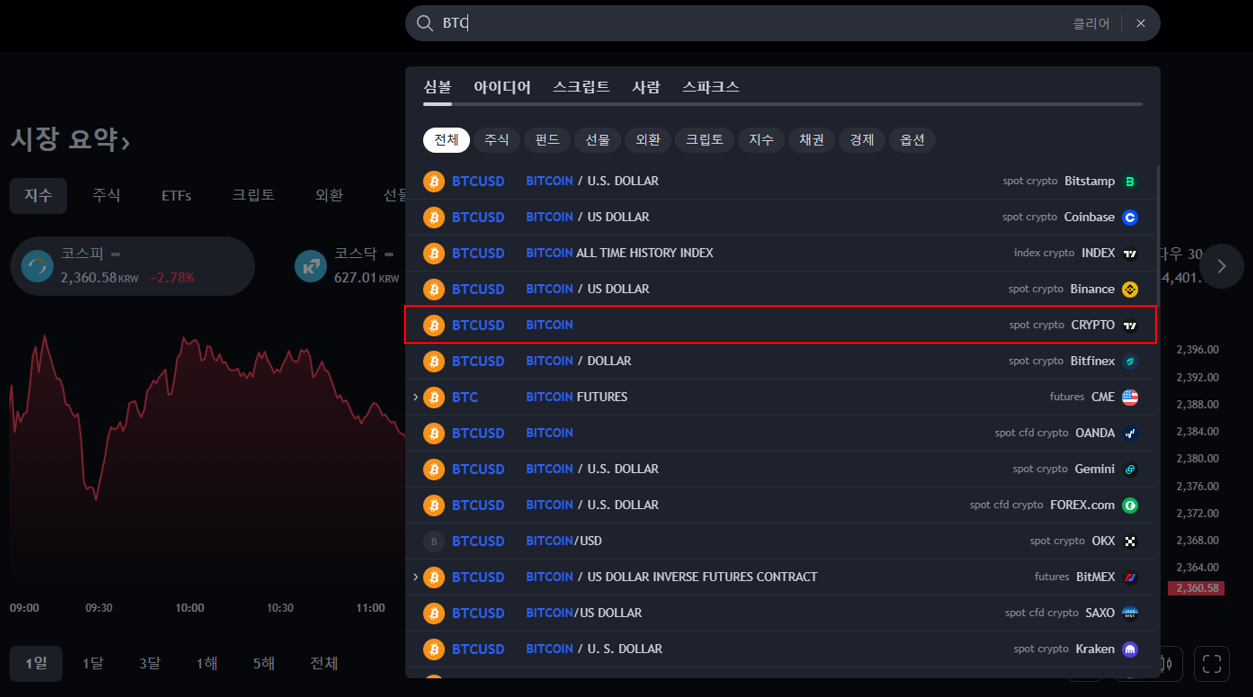Select the 외환 filter chip in the search results
Image resolution: width=1253 pixels, height=697 pixels.
pyautogui.click(x=648, y=140)
